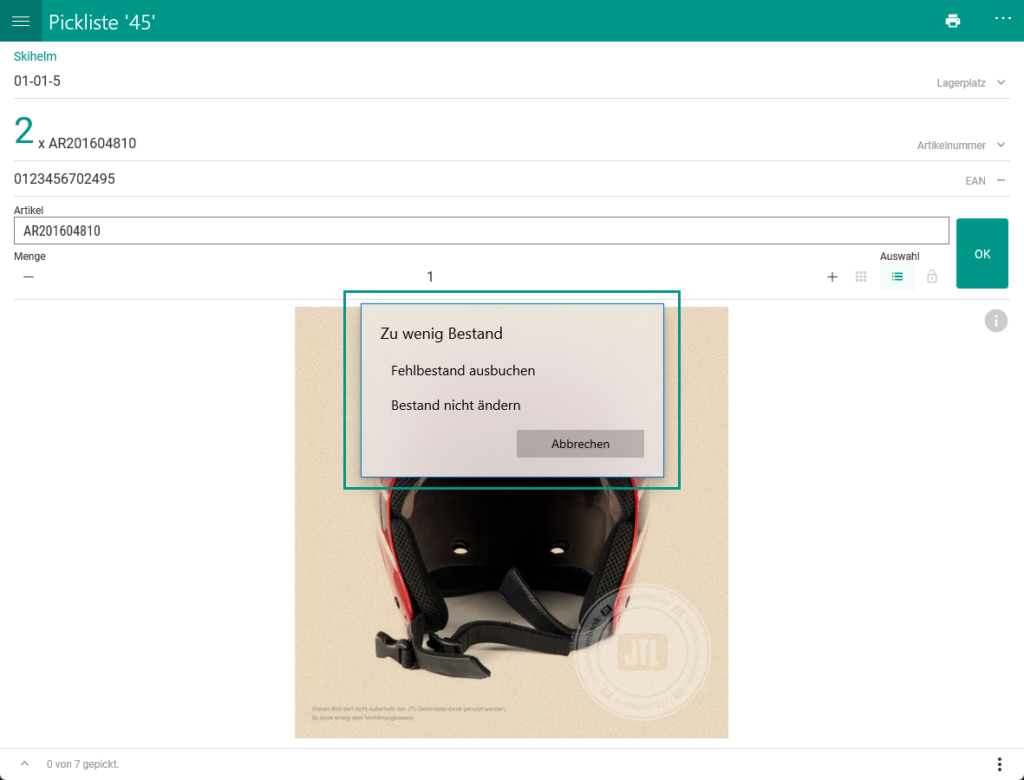The width and height of the screenshot is (1024, 780).
Task: Dismiss the dialog via Abbrechen
Action: [580, 443]
